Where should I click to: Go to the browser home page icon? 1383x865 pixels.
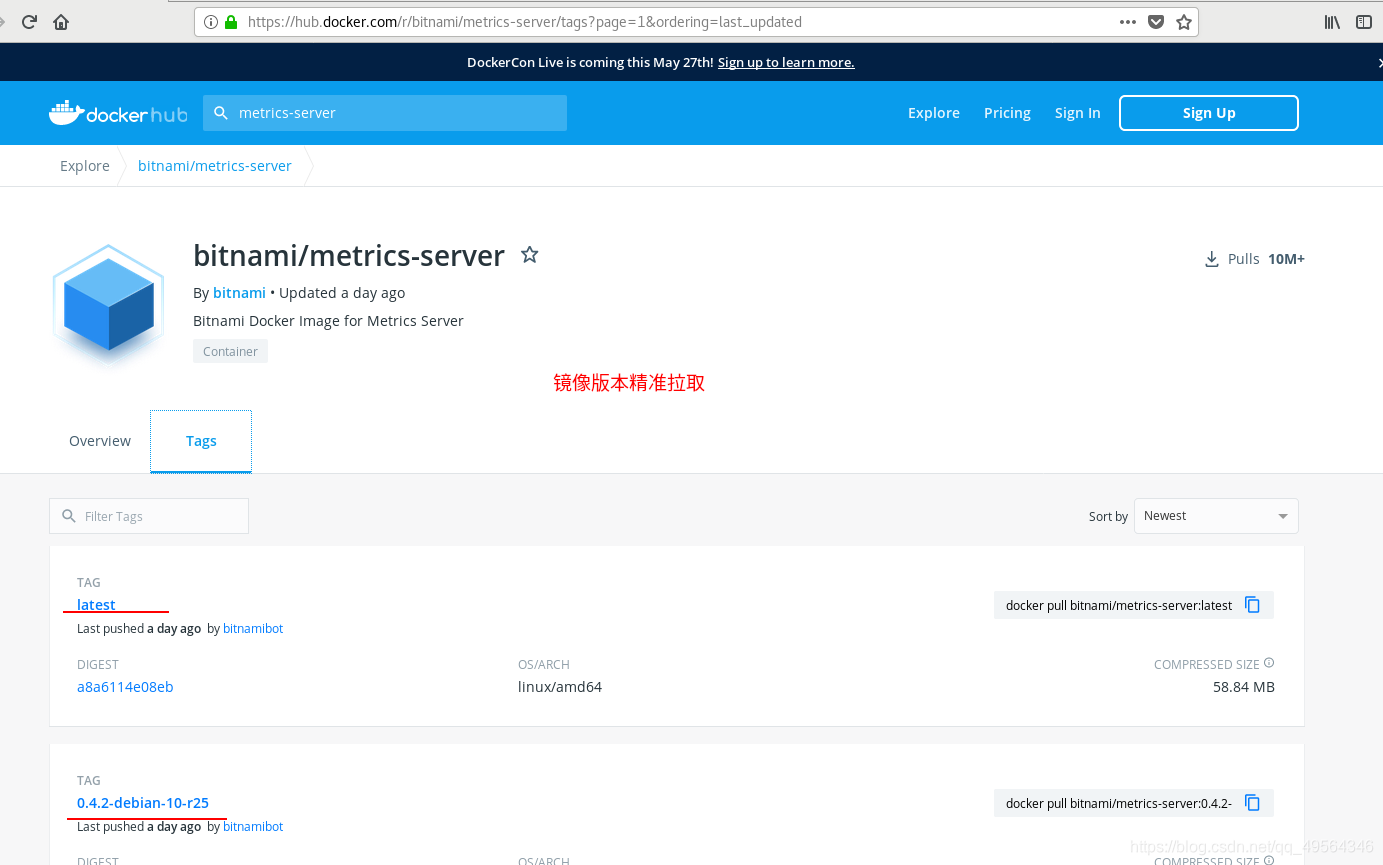(61, 22)
